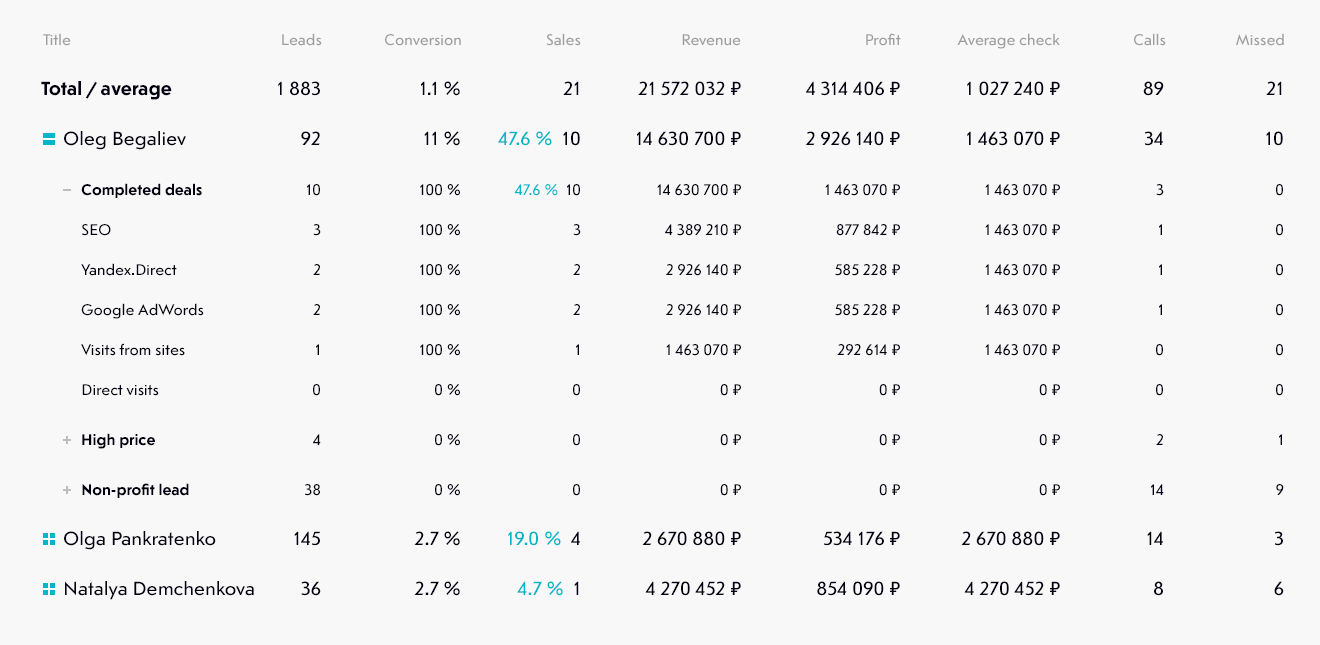Collapse Completed deals minus toggle
The width and height of the screenshot is (1320, 645).
pos(67,190)
